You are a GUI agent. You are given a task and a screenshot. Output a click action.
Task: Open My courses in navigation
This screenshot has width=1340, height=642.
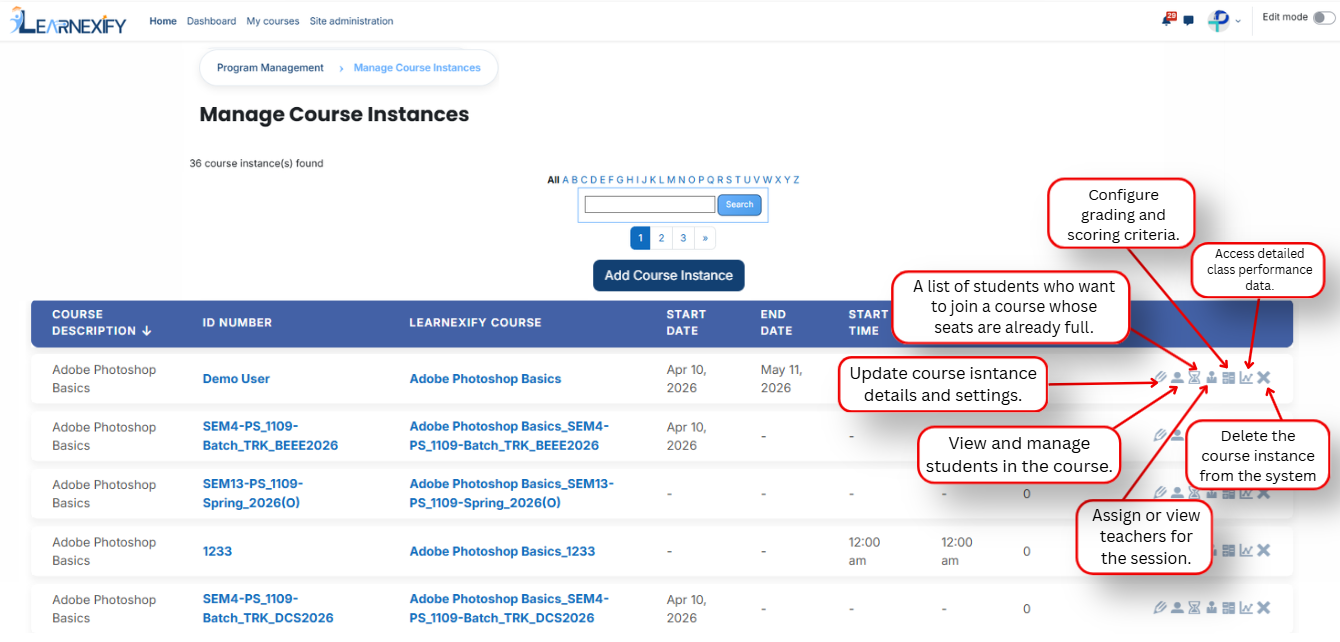pos(273,21)
